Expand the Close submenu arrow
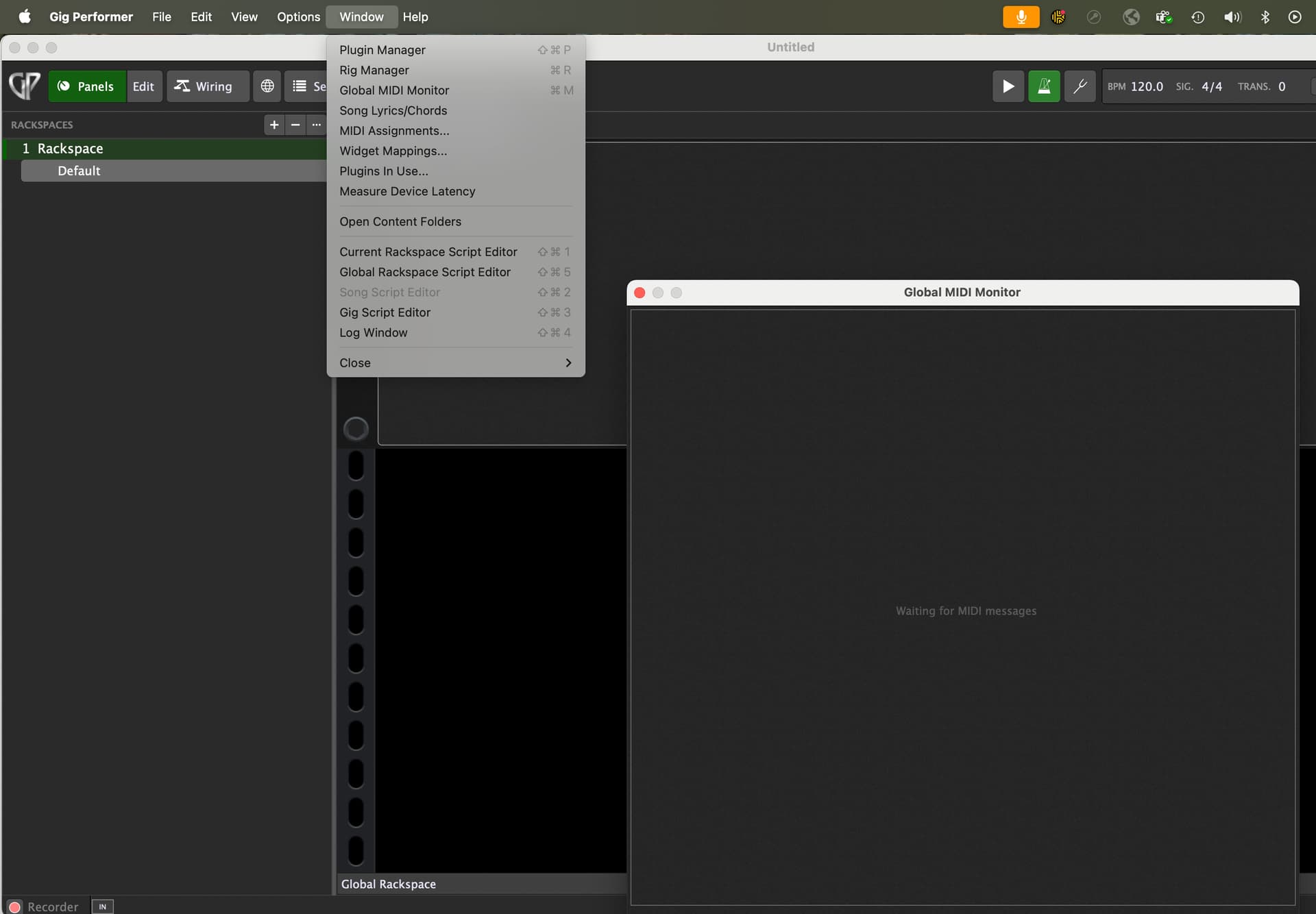 (568, 362)
